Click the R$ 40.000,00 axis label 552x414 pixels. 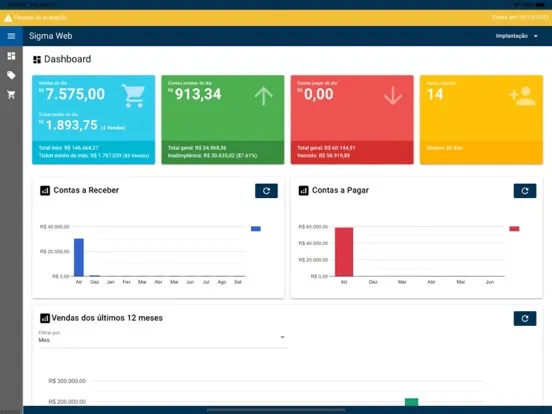55,227
